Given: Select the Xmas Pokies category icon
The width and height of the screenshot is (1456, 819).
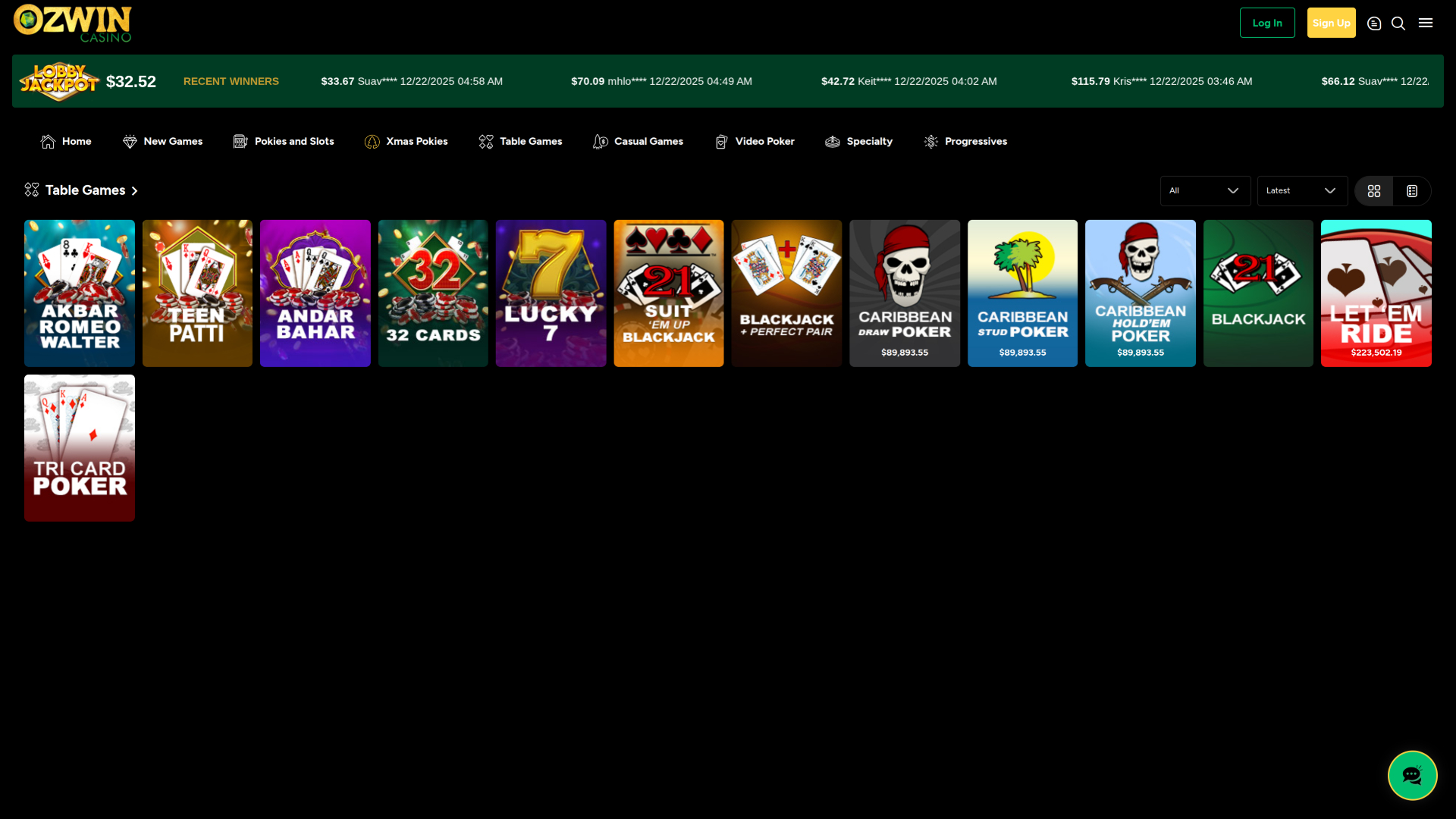Looking at the screenshot, I should click(372, 142).
